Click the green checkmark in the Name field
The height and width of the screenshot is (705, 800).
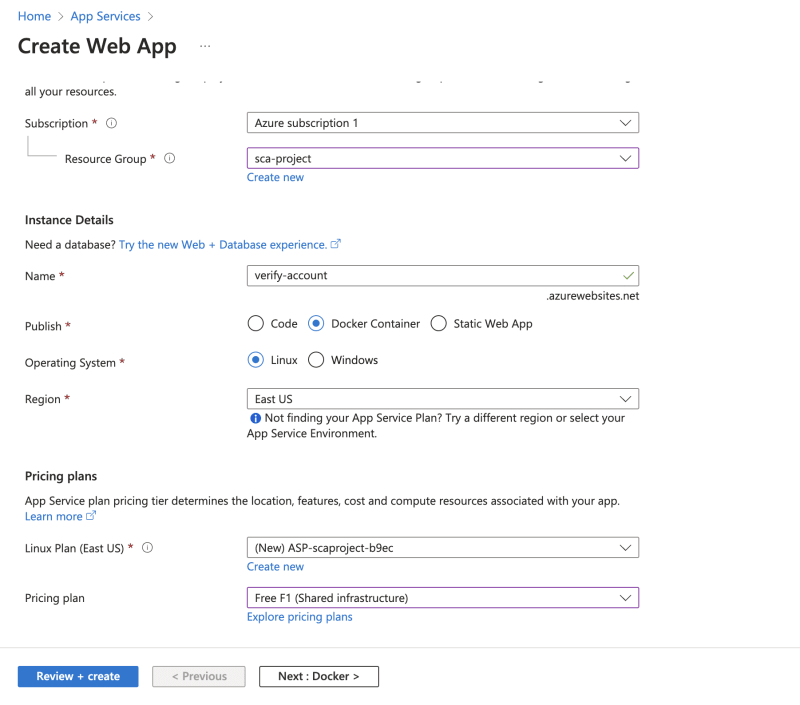point(628,275)
